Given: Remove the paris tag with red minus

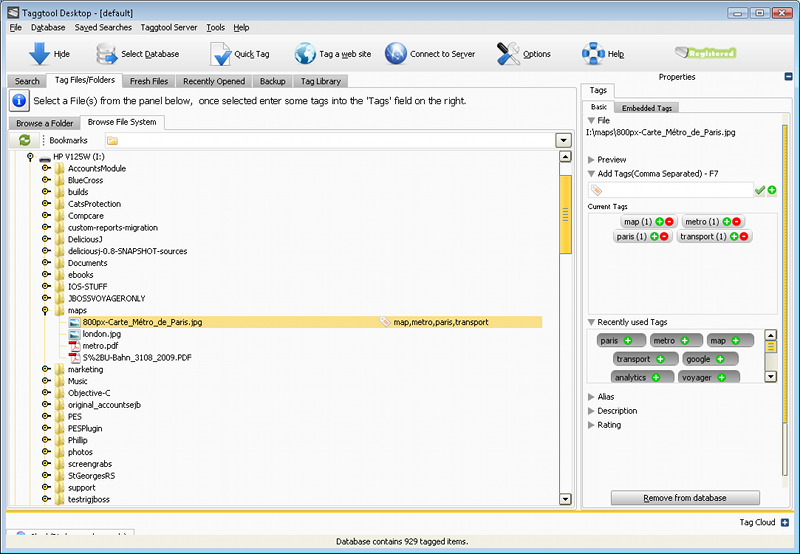Looking at the screenshot, I should click(x=664, y=236).
